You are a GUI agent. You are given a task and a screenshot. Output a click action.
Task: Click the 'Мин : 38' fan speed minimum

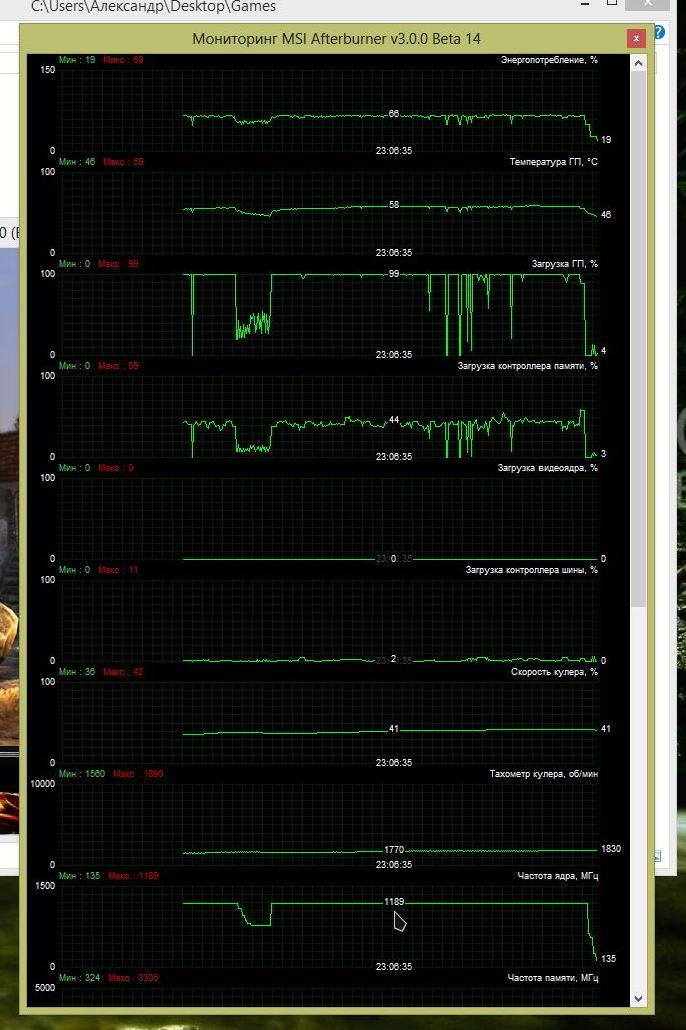77,671
